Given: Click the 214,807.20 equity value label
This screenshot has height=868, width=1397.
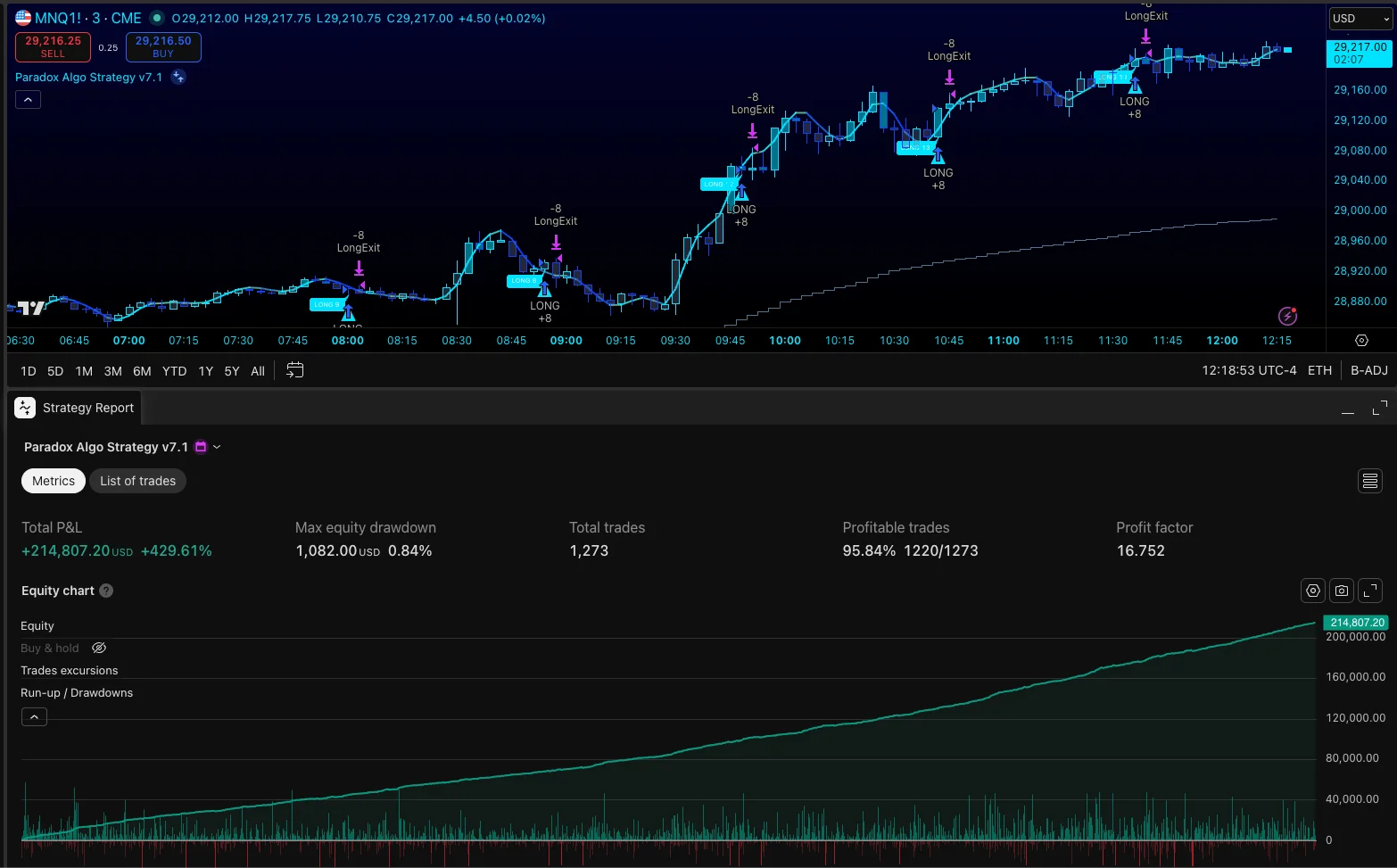Looking at the screenshot, I should (1356, 623).
